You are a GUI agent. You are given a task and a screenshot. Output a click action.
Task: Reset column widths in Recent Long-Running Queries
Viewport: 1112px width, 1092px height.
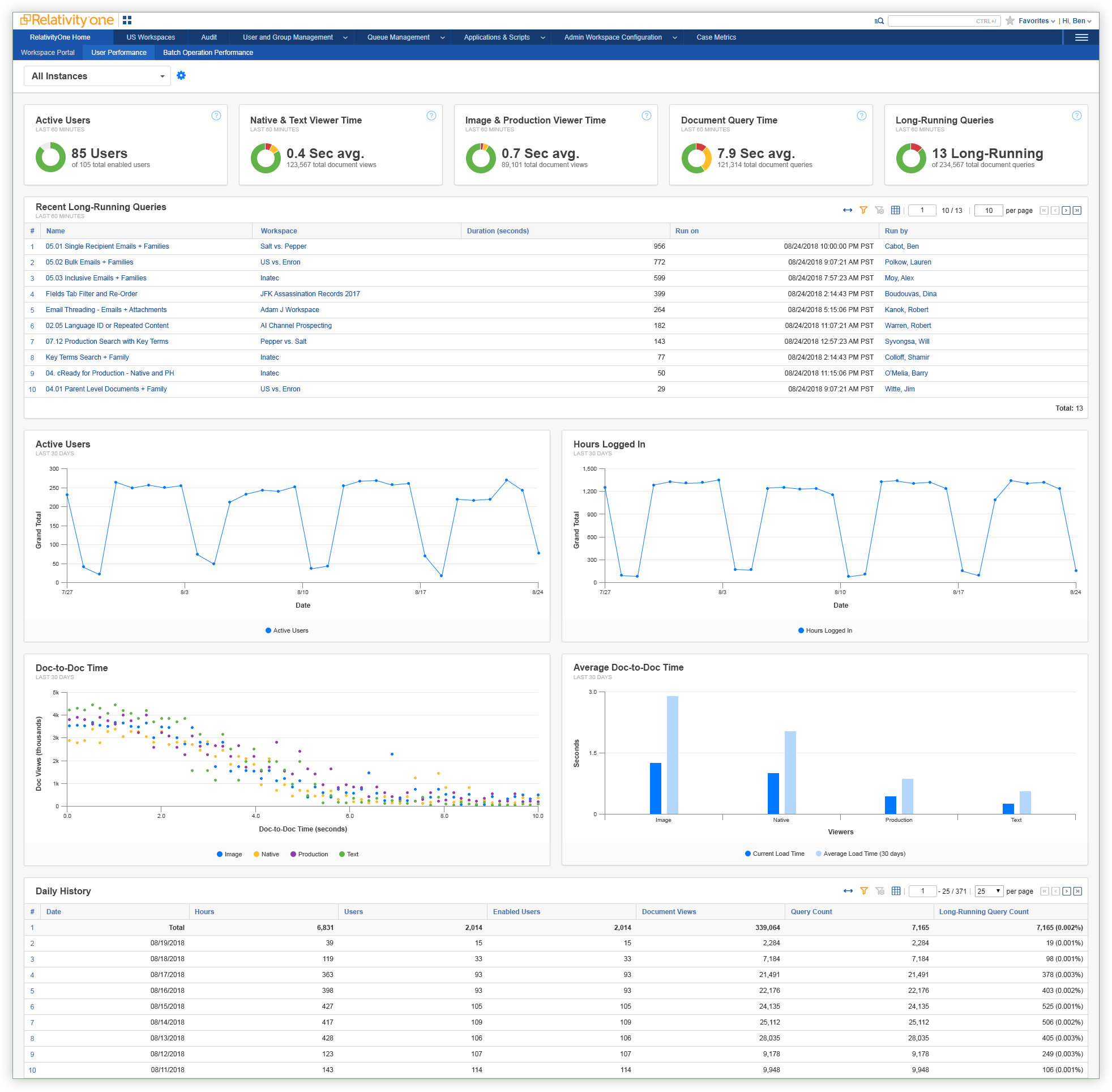coord(847,211)
